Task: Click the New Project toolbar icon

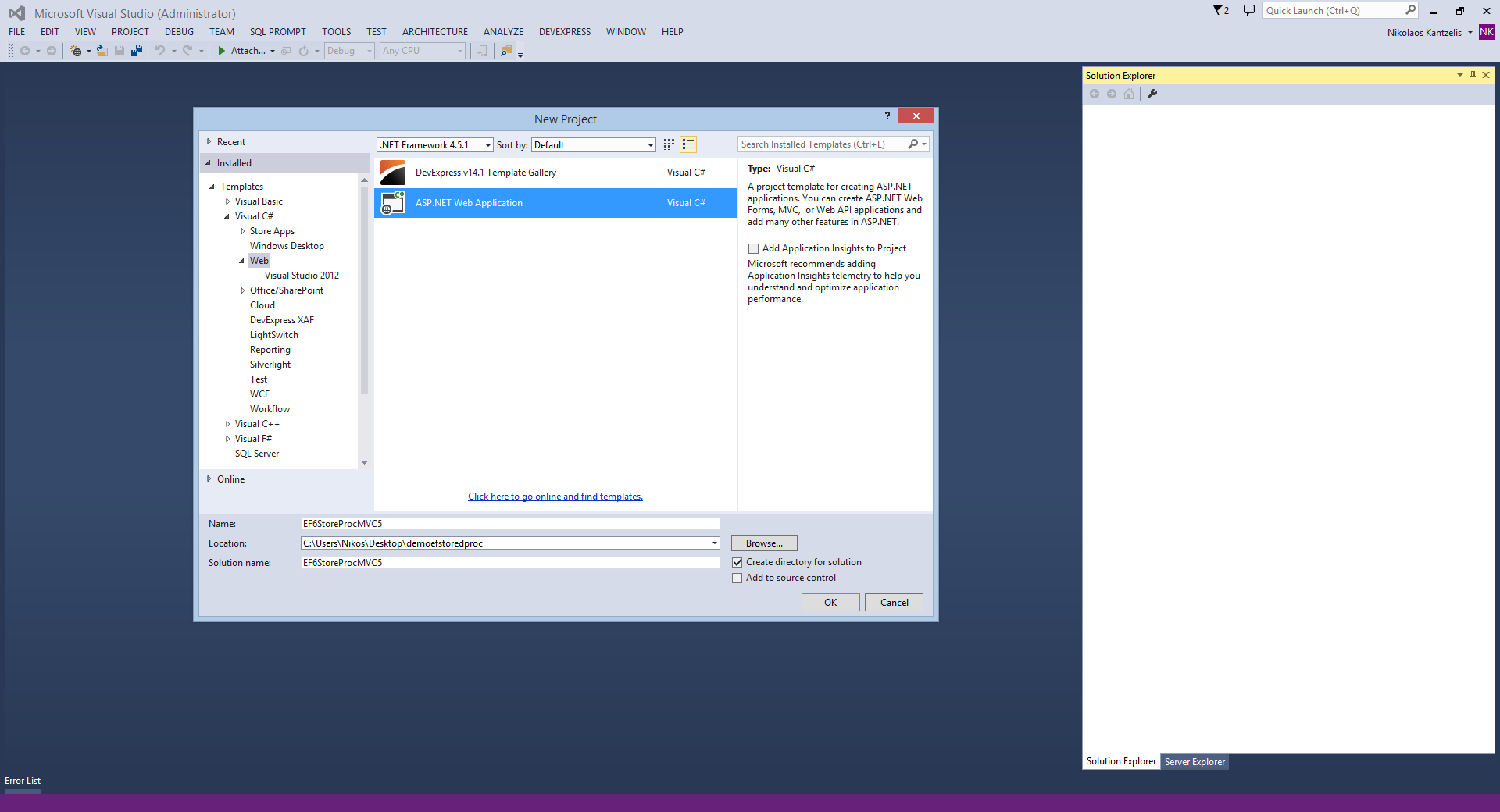Action: (x=76, y=51)
